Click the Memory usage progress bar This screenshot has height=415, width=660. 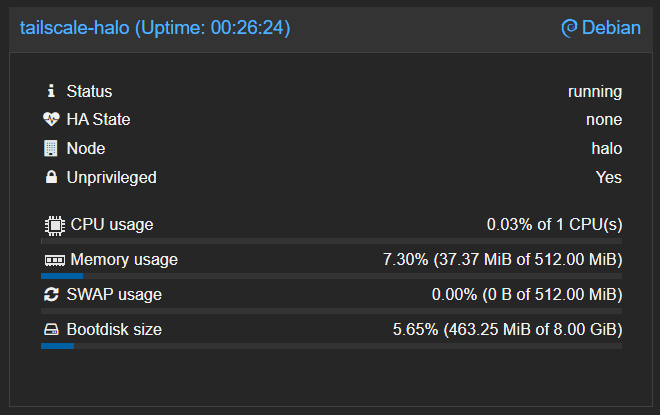[x=331, y=276]
